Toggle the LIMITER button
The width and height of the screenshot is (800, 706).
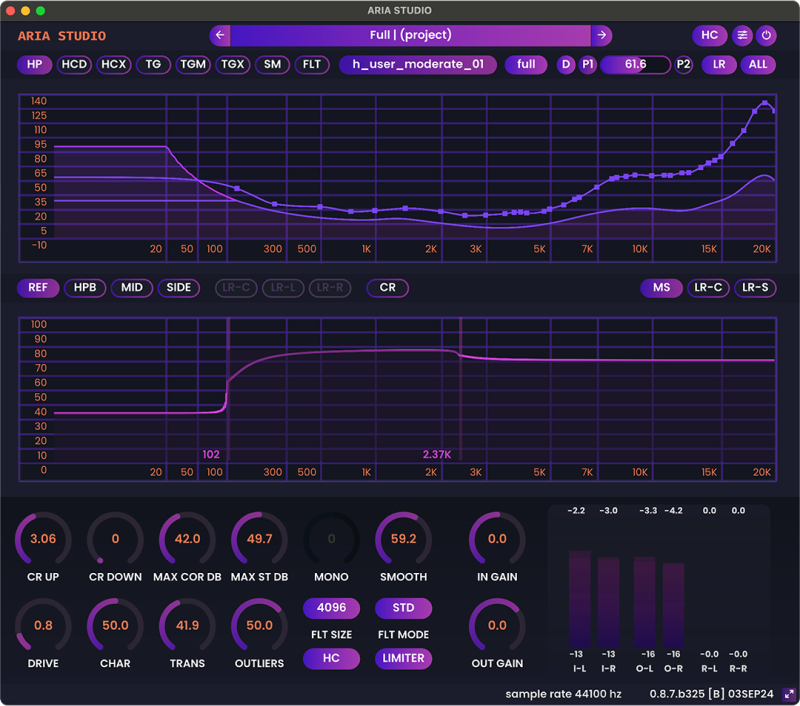pos(403,658)
